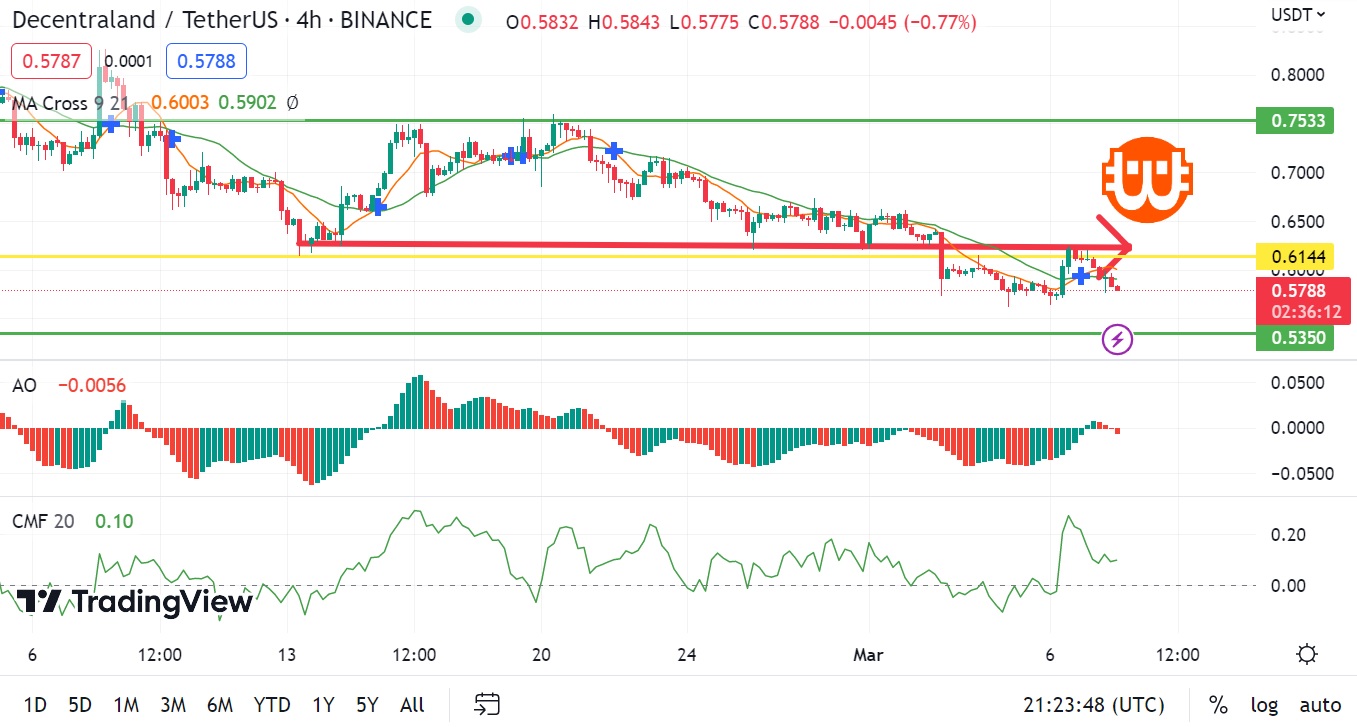Toggle log scale mode
Screen dimensions: 1357x727
pos(1264,705)
